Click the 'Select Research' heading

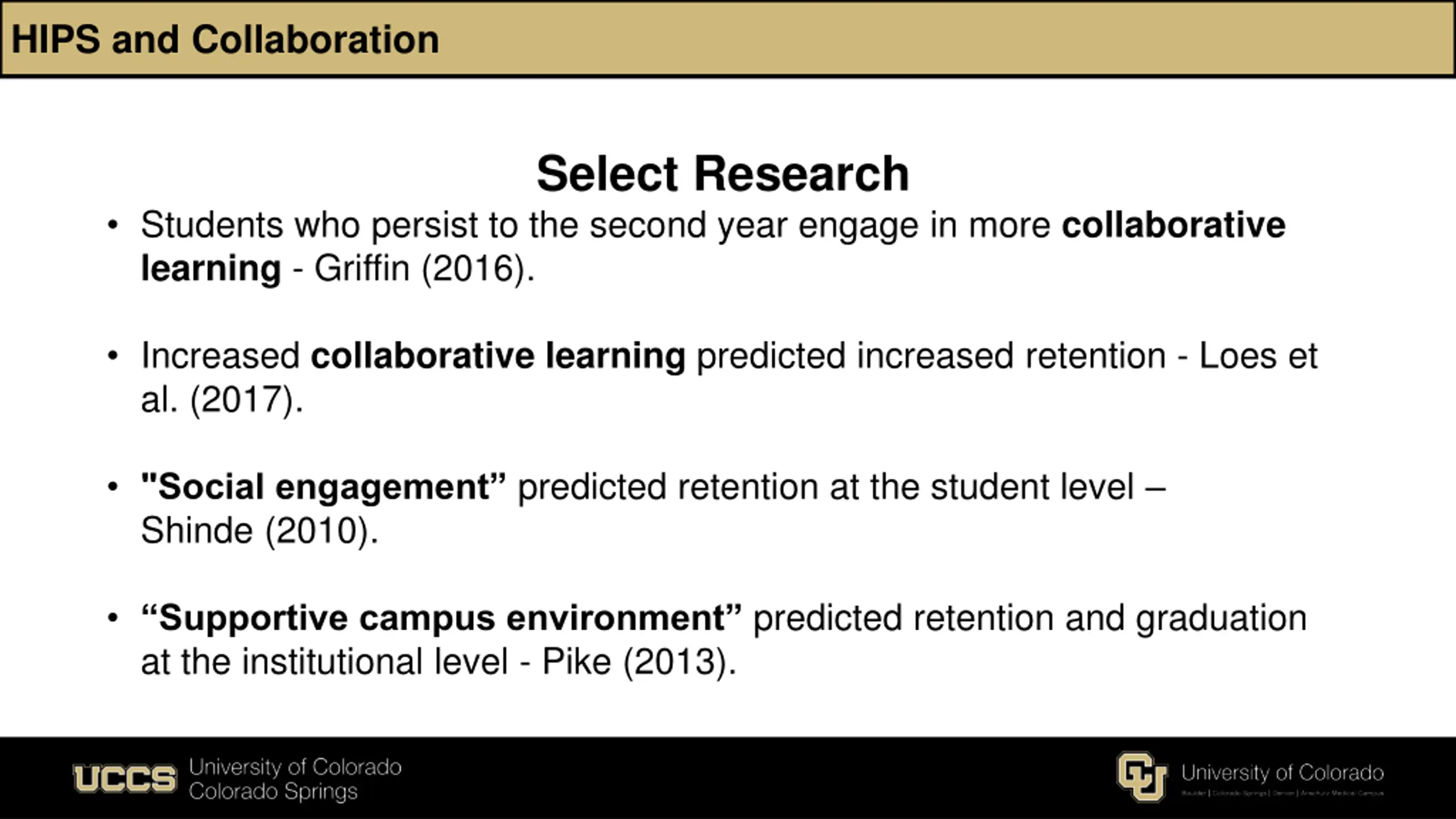pyautogui.click(x=723, y=173)
